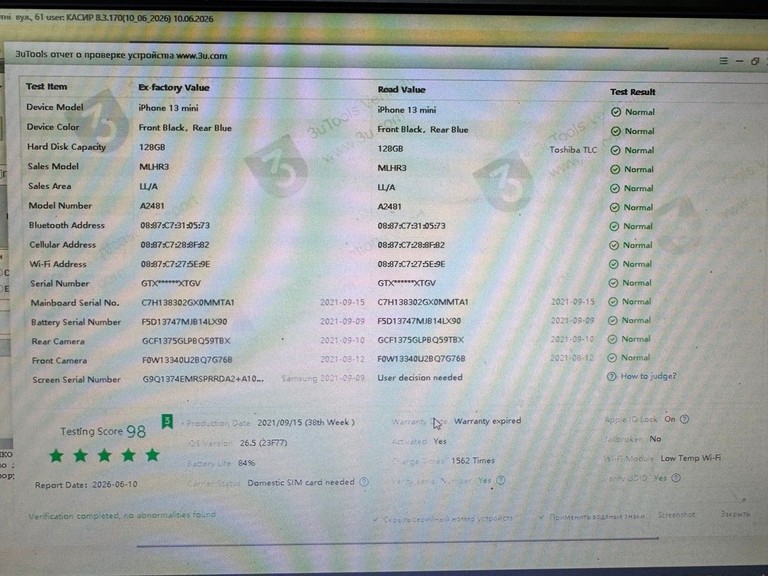Open the 3uTools report menu icon
The height and width of the screenshot is (576, 768).
pyautogui.click(x=723, y=61)
